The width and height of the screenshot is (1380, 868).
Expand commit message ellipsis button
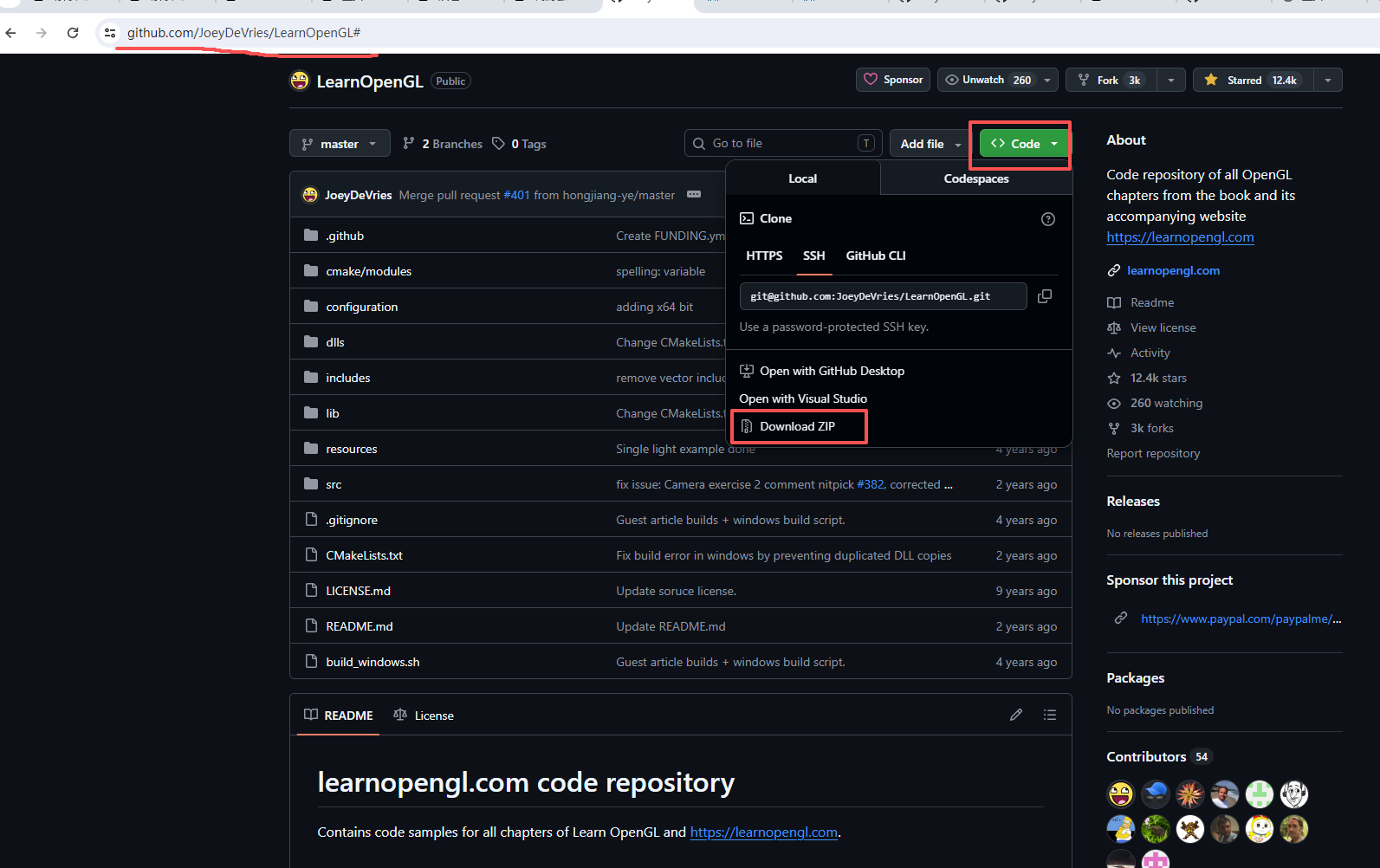[x=694, y=195]
